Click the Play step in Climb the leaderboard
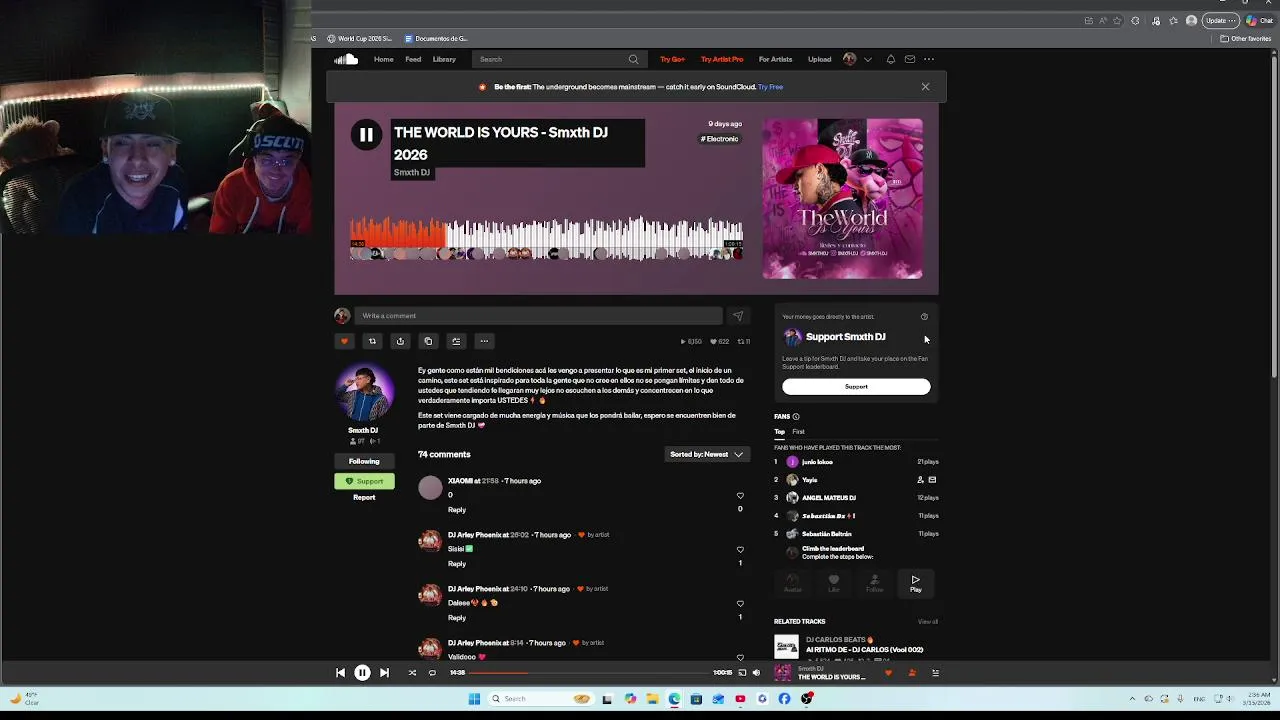This screenshot has height=720, width=1280. [915, 584]
